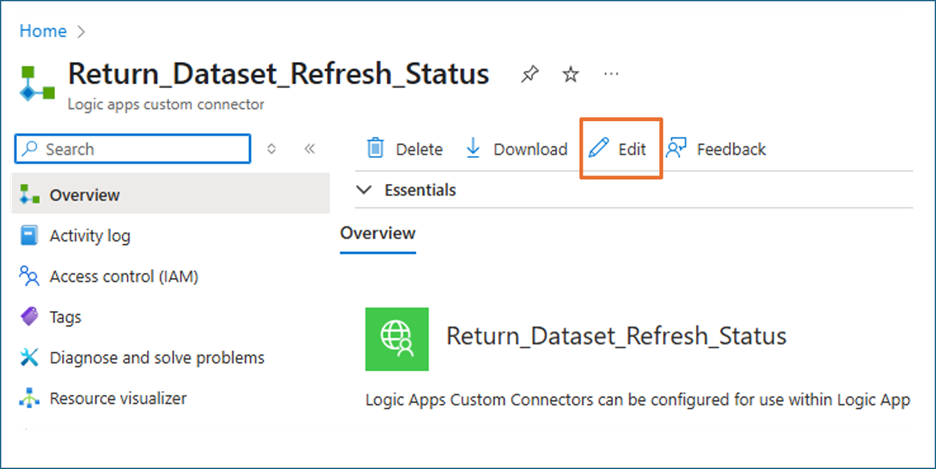936x469 pixels.
Task: Focus the sidebar Search box
Action: (133, 149)
